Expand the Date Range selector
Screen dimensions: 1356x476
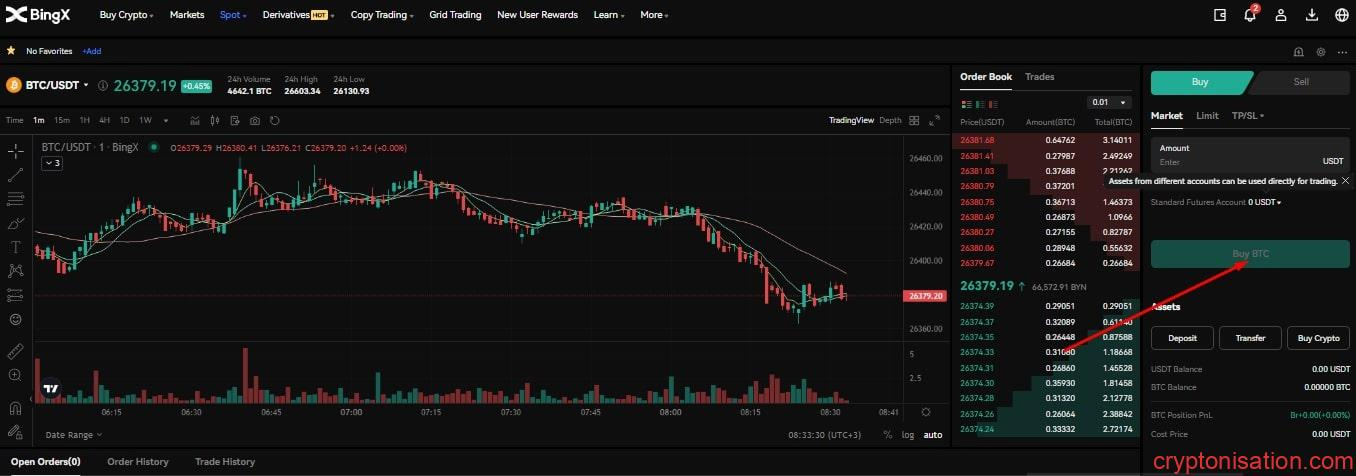[73, 435]
